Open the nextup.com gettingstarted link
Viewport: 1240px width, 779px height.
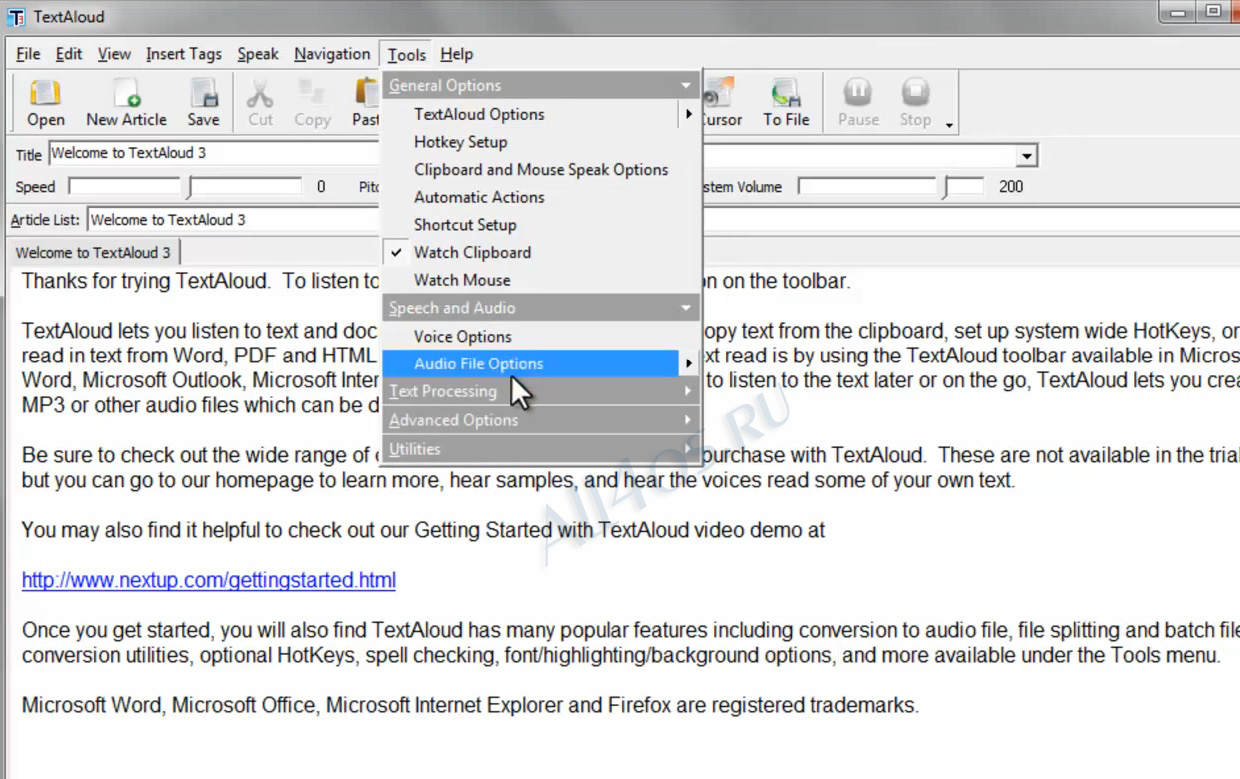(x=209, y=580)
